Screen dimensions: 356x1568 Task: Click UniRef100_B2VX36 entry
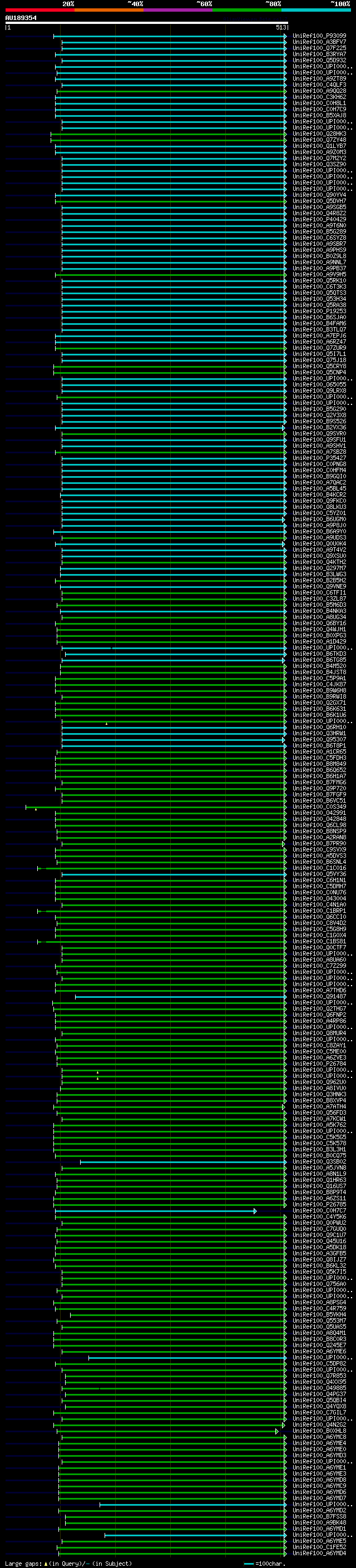(319, 427)
